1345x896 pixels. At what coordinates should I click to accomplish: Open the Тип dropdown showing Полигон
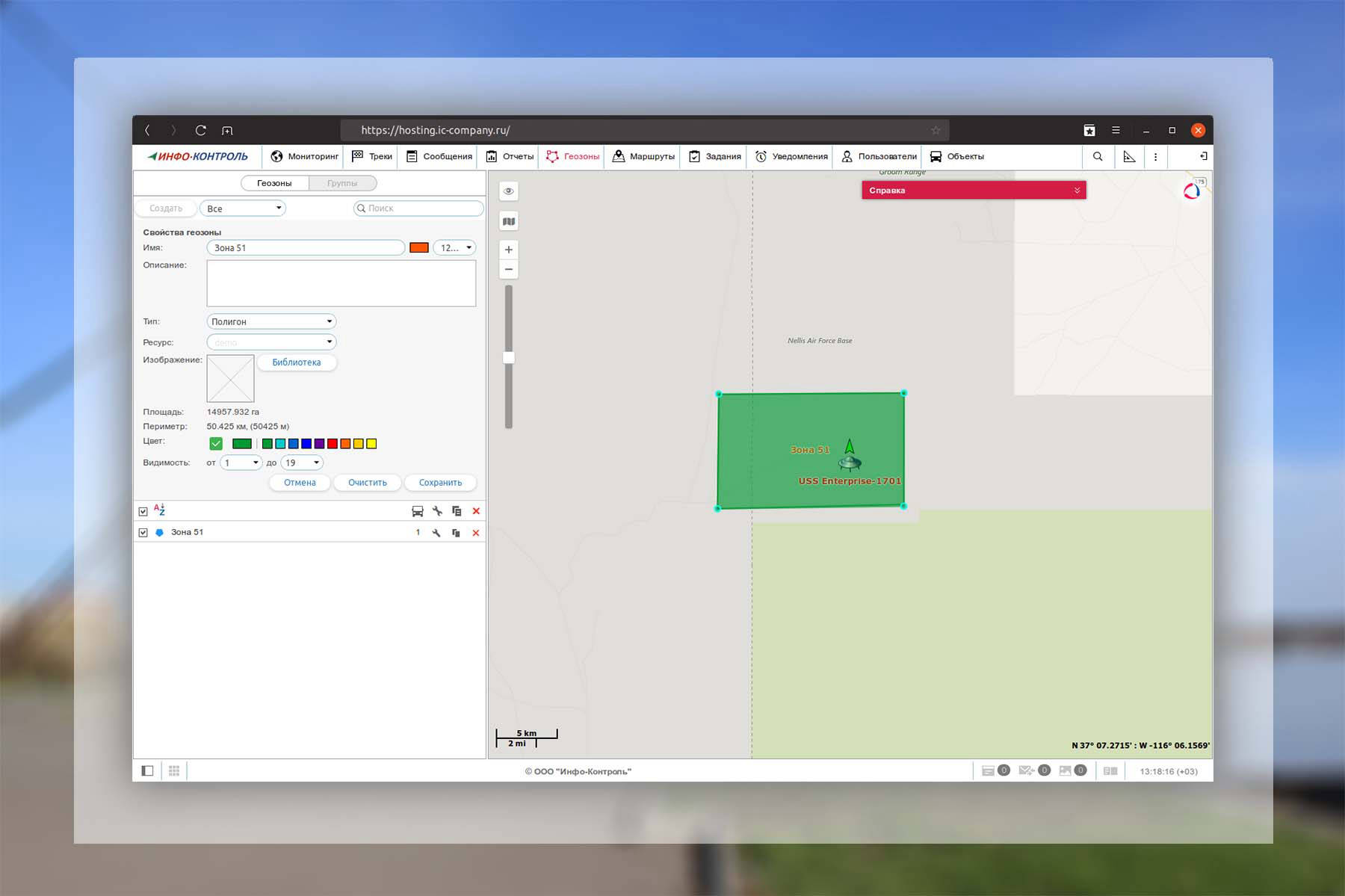click(x=271, y=321)
